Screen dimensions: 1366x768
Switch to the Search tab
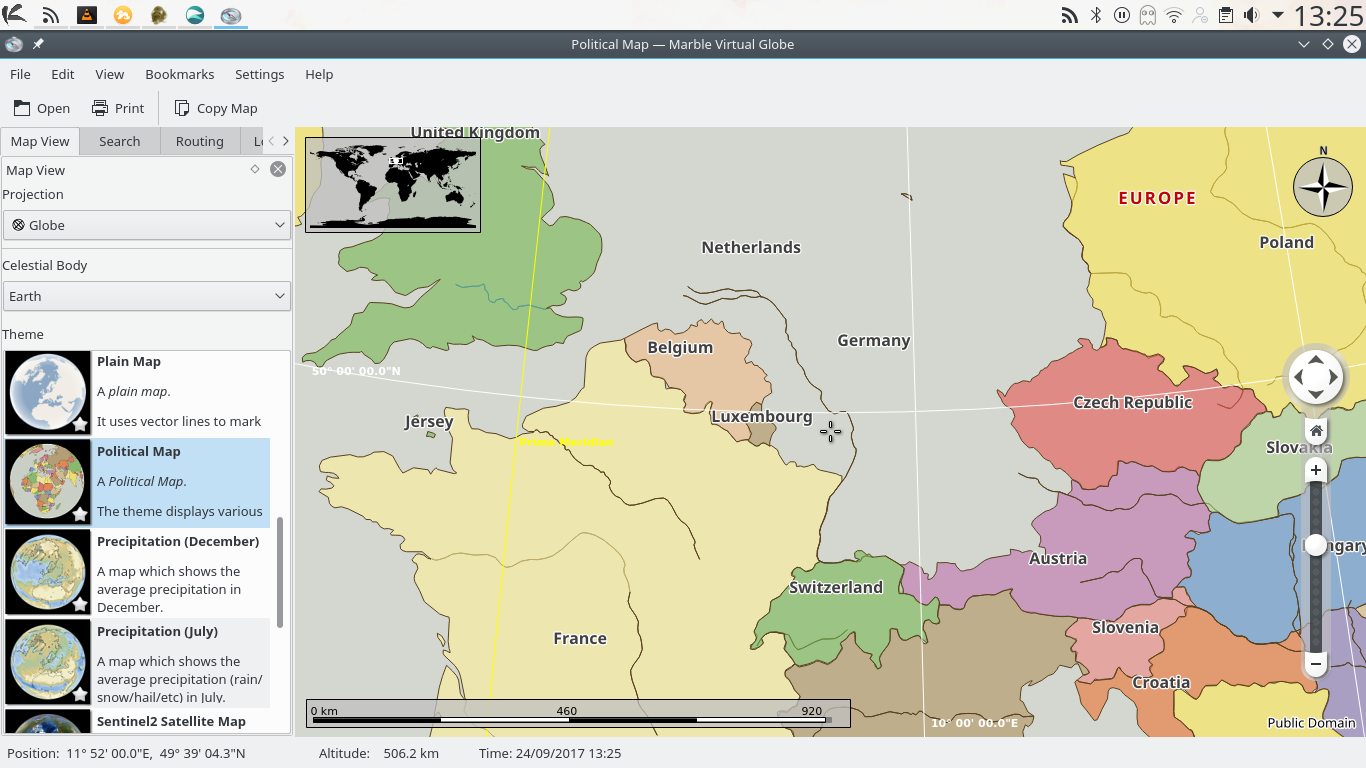tap(120, 141)
